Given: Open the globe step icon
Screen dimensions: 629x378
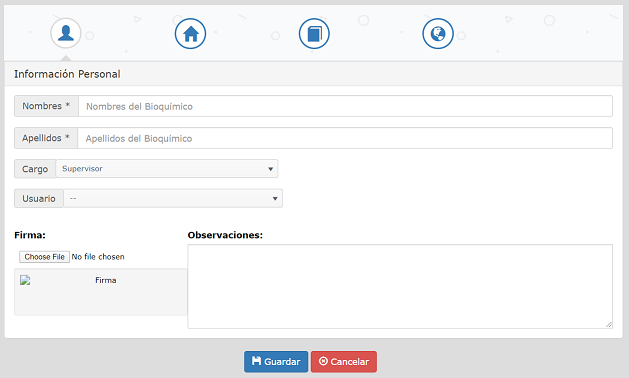Looking at the screenshot, I should (438, 34).
